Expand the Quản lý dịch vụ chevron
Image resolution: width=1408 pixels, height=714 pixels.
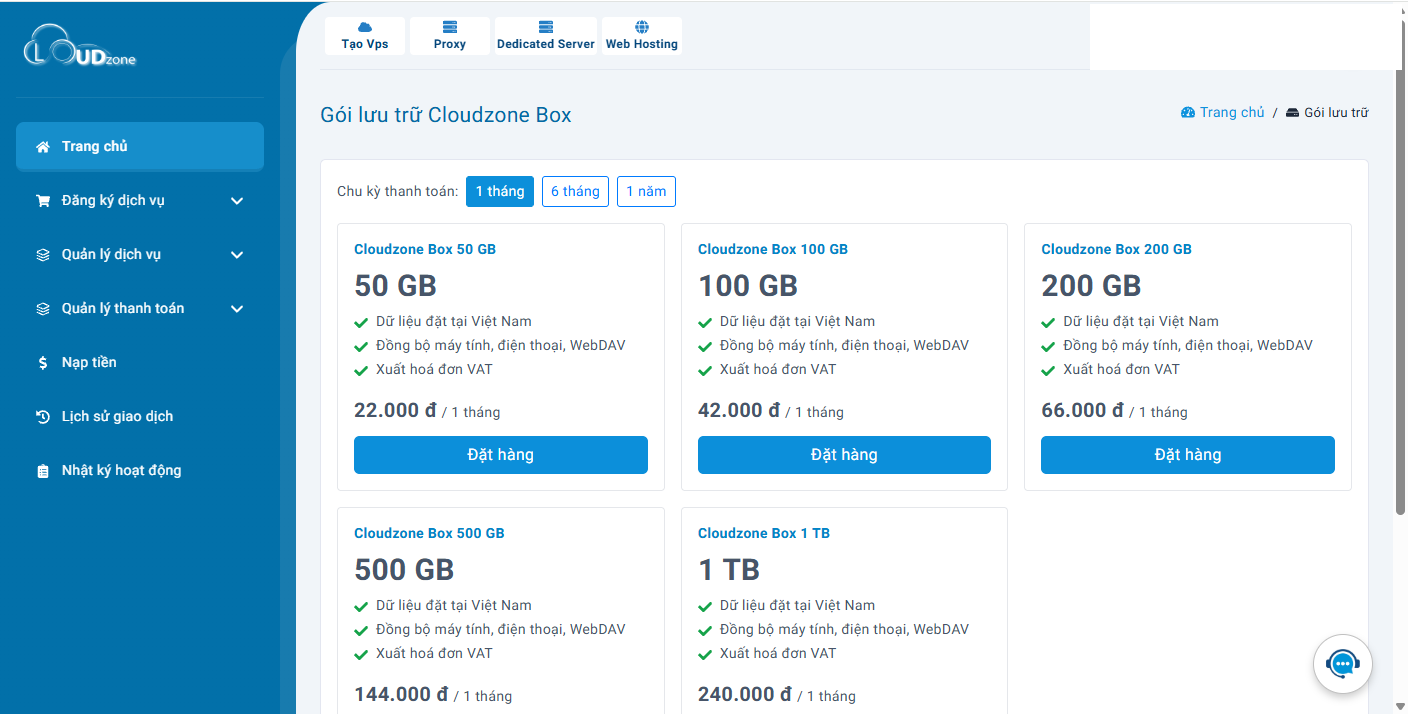[237, 255]
